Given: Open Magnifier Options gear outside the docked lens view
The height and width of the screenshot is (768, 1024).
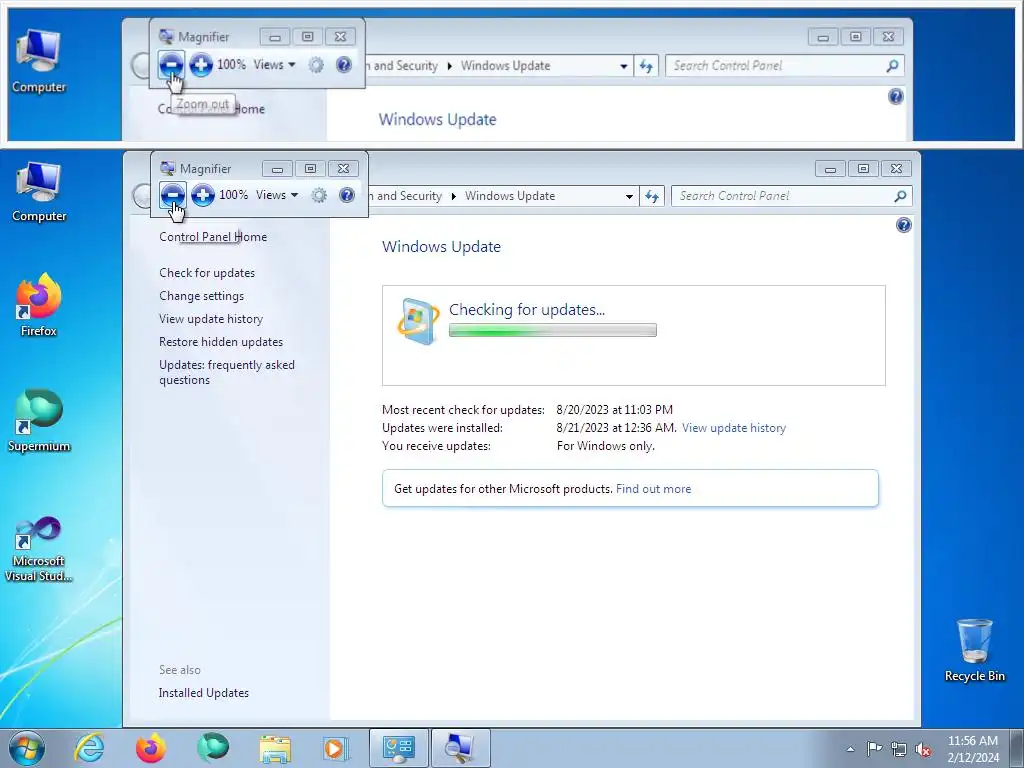Looking at the screenshot, I should pyautogui.click(x=319, y=195).
